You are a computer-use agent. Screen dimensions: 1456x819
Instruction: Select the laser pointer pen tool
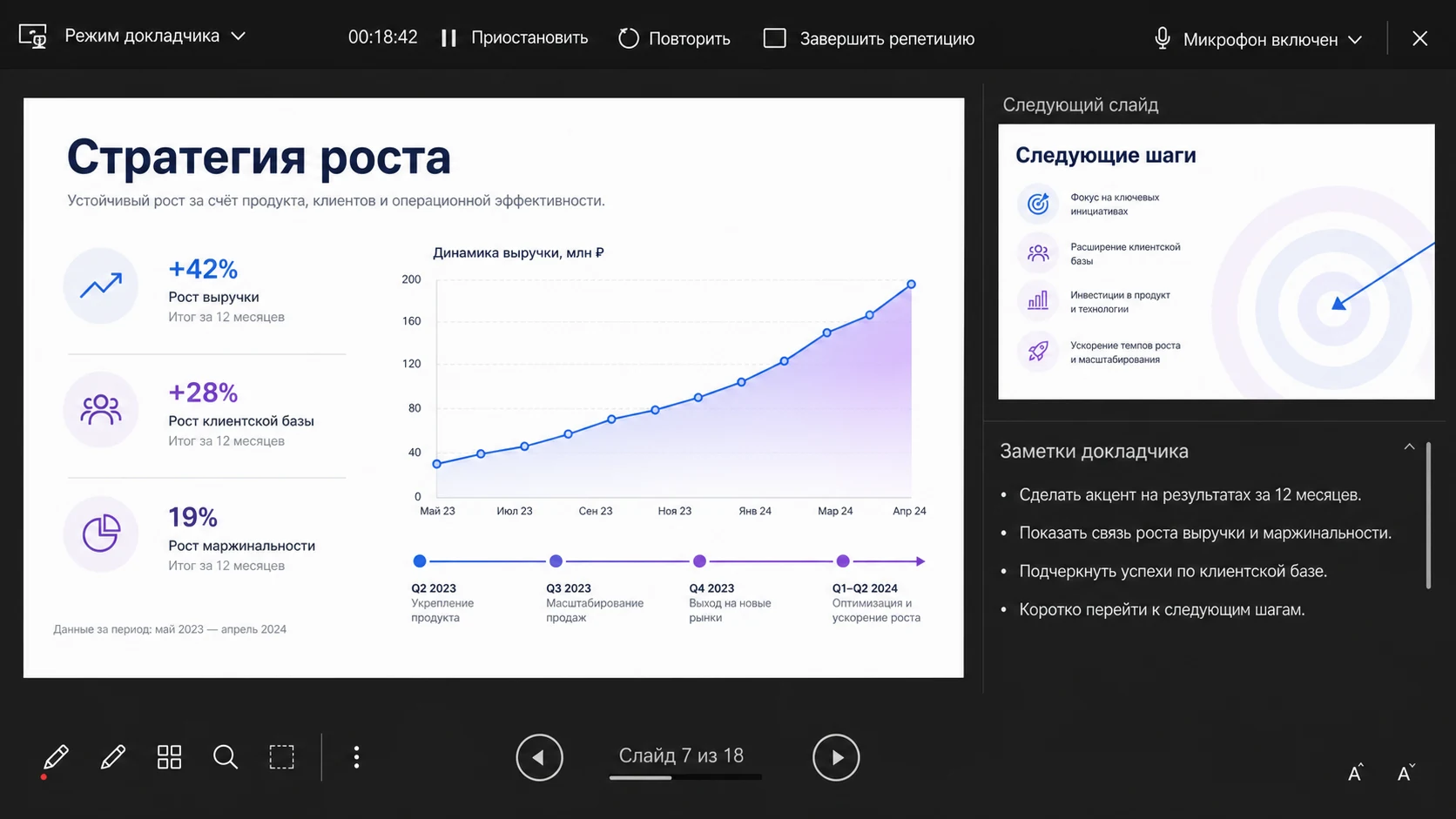[x=56, y=758]
